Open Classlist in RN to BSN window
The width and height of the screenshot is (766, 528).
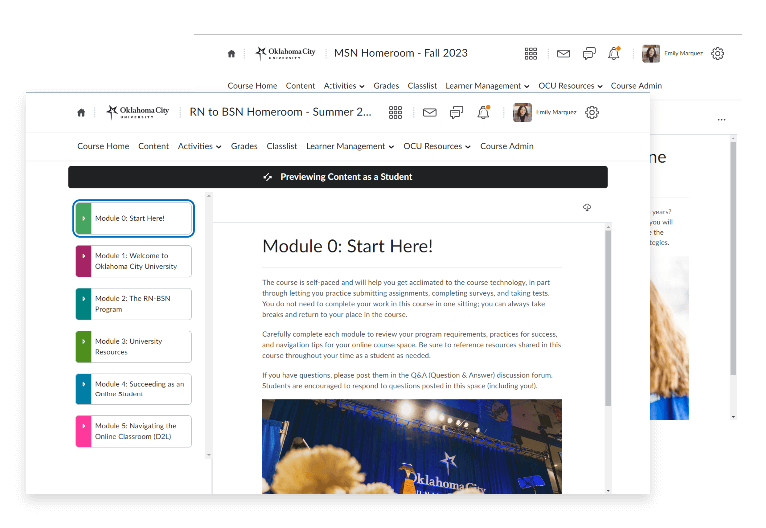[281, 147]
